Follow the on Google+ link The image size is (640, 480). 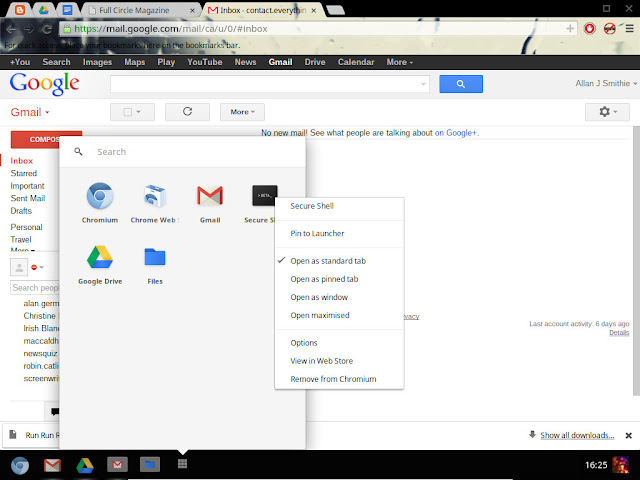456,133
